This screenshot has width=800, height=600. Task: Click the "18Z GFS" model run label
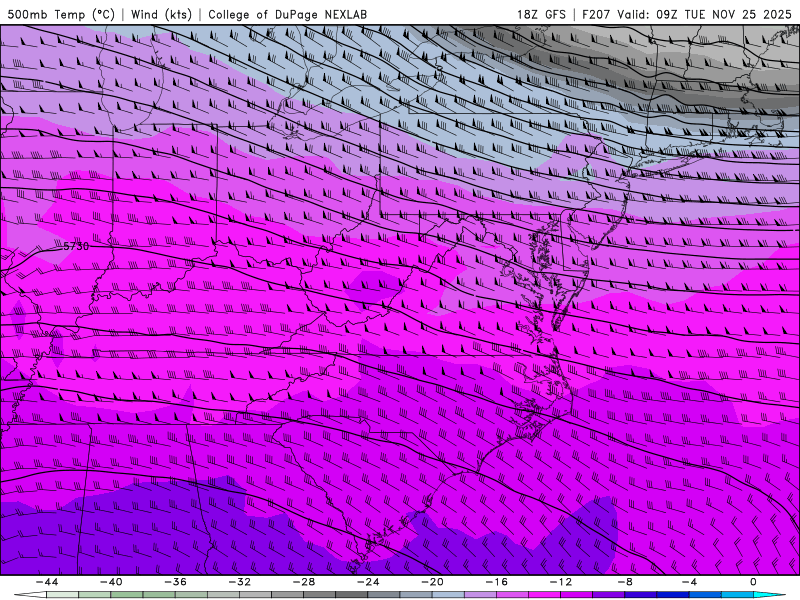pos(541,14)
